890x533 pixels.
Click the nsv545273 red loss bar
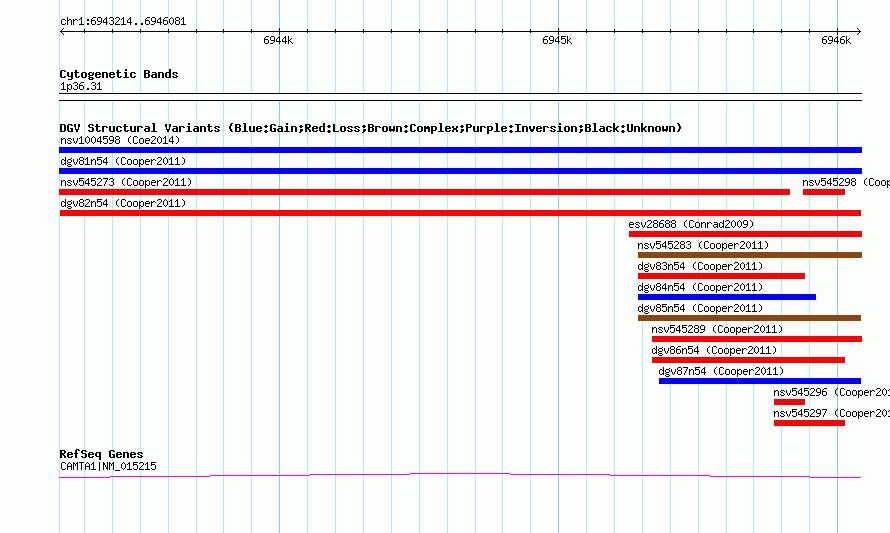425,192
